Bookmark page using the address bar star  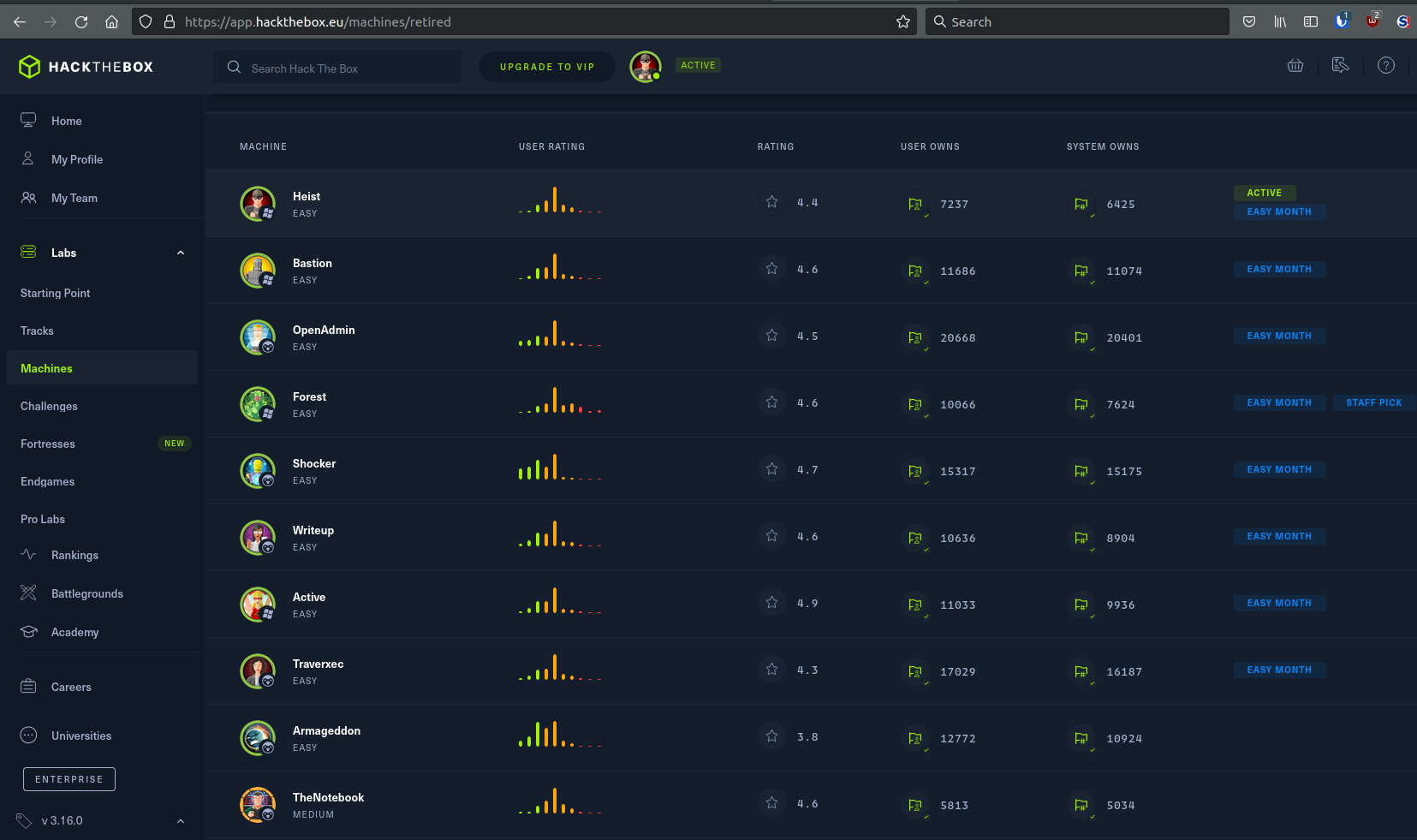point(902,22)
